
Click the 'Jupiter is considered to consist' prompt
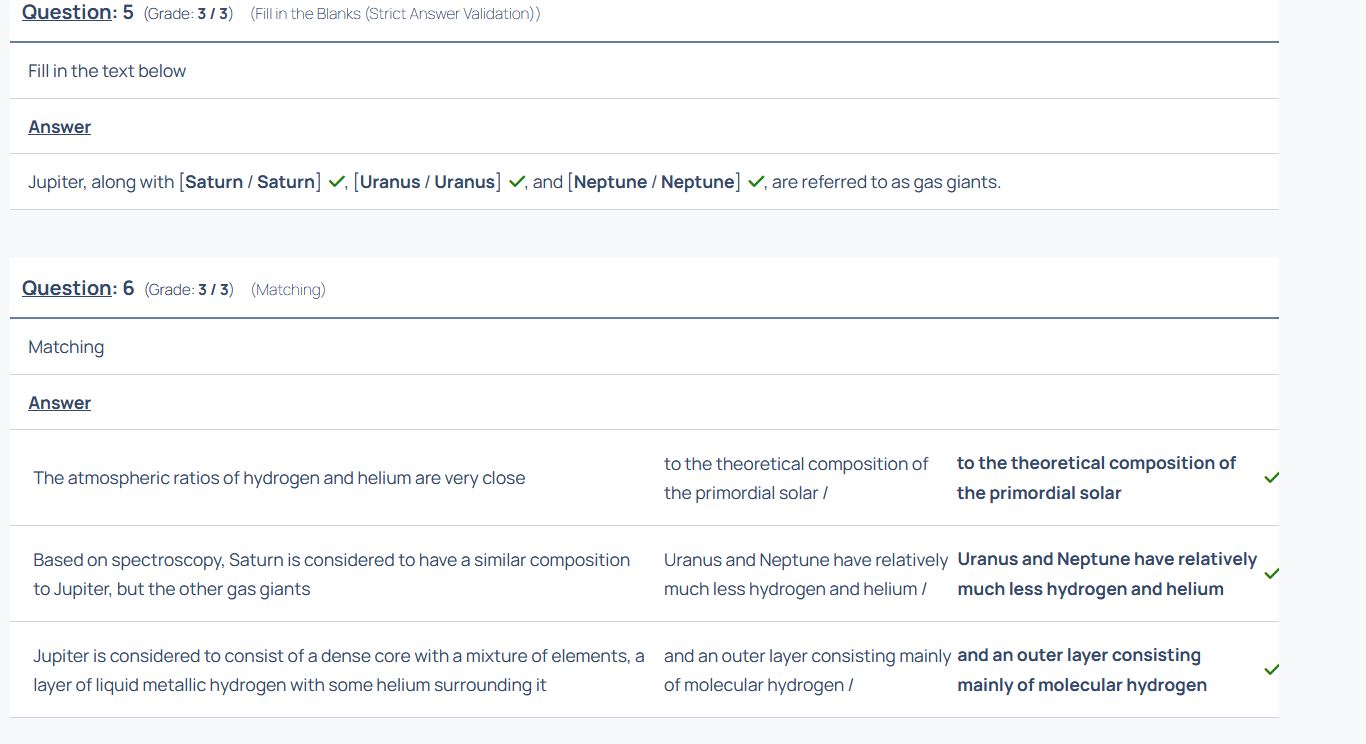click(x=339, y=670)
